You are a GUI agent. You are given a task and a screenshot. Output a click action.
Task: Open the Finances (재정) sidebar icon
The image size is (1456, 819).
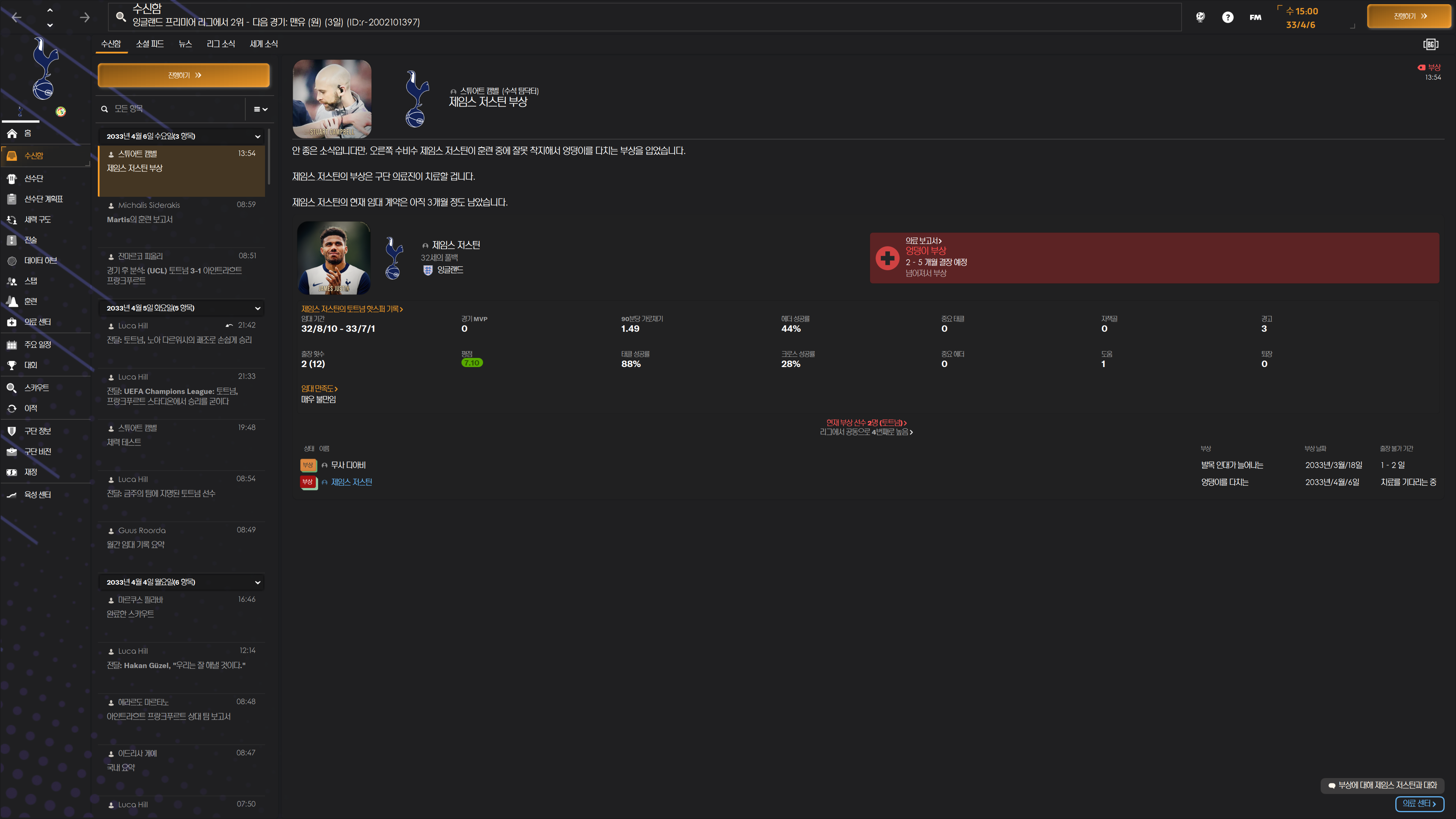(12, 472)
